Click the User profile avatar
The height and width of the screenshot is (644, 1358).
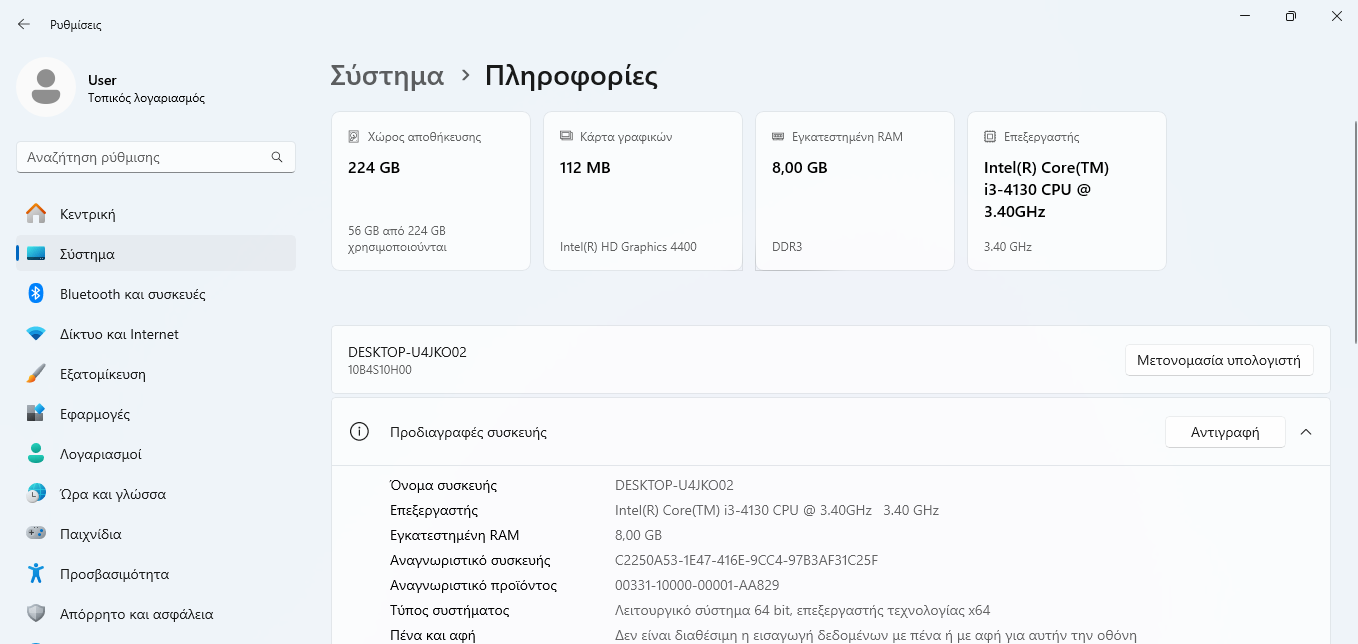pos(46,87)
